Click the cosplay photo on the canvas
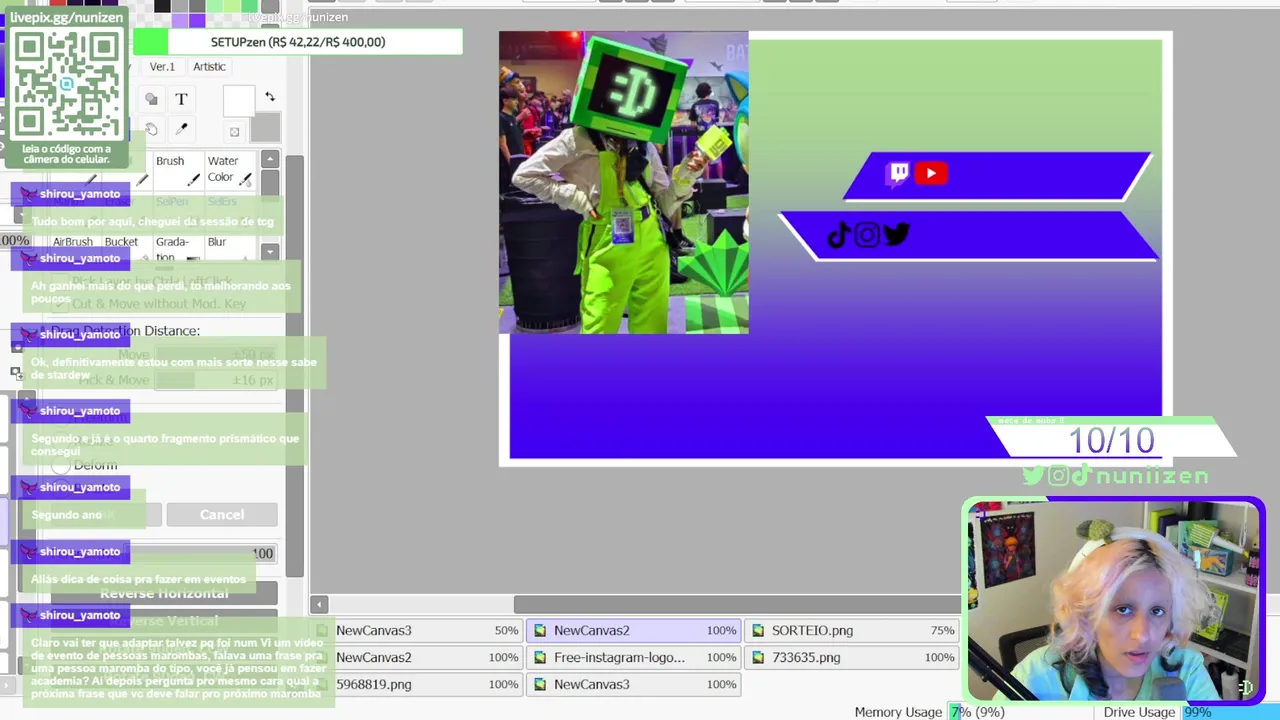Image resolution: width=1280 pixels, height=720 pixels. (x=624, y=182)
